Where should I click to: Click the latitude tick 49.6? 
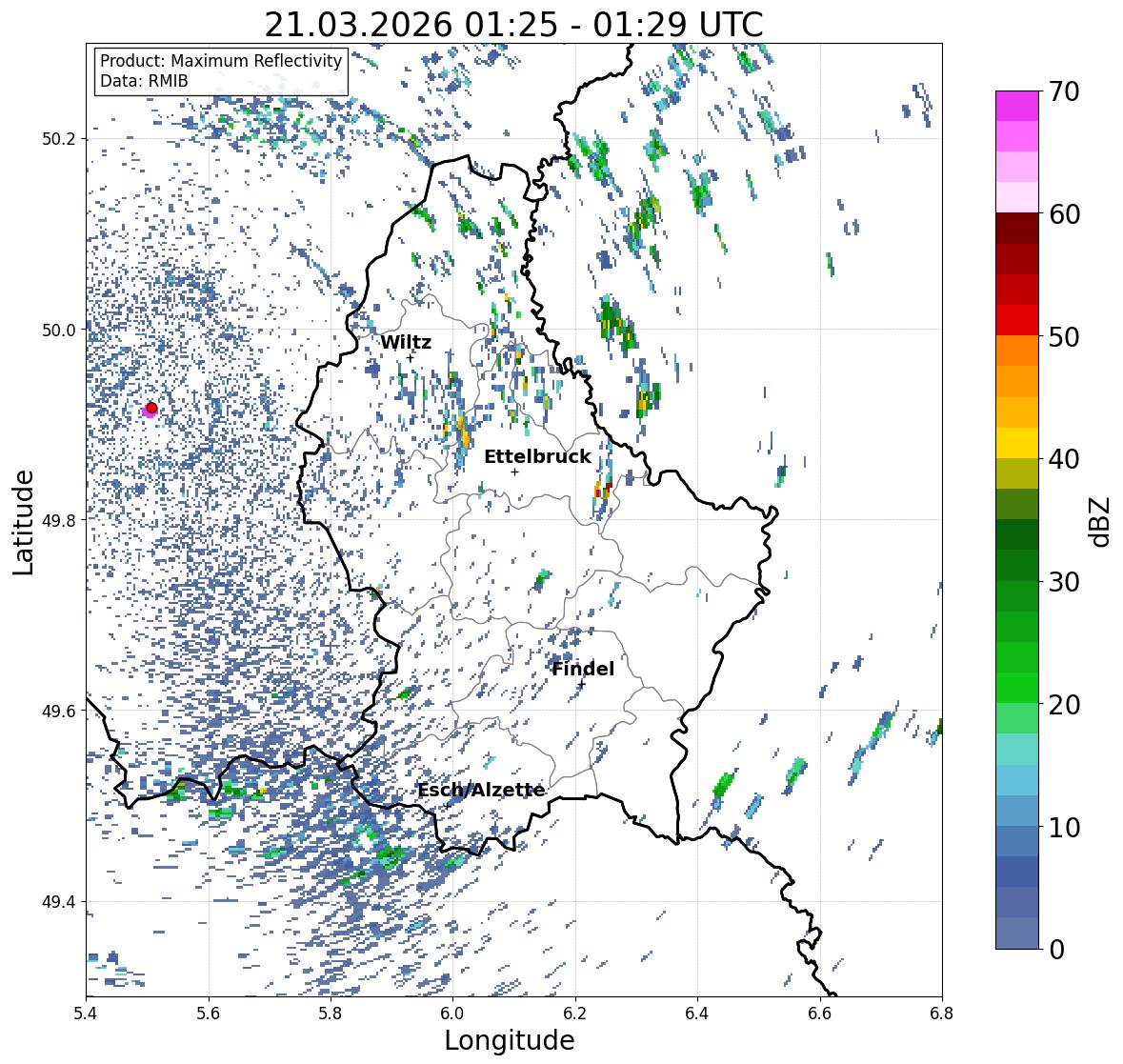pos(59,711)
